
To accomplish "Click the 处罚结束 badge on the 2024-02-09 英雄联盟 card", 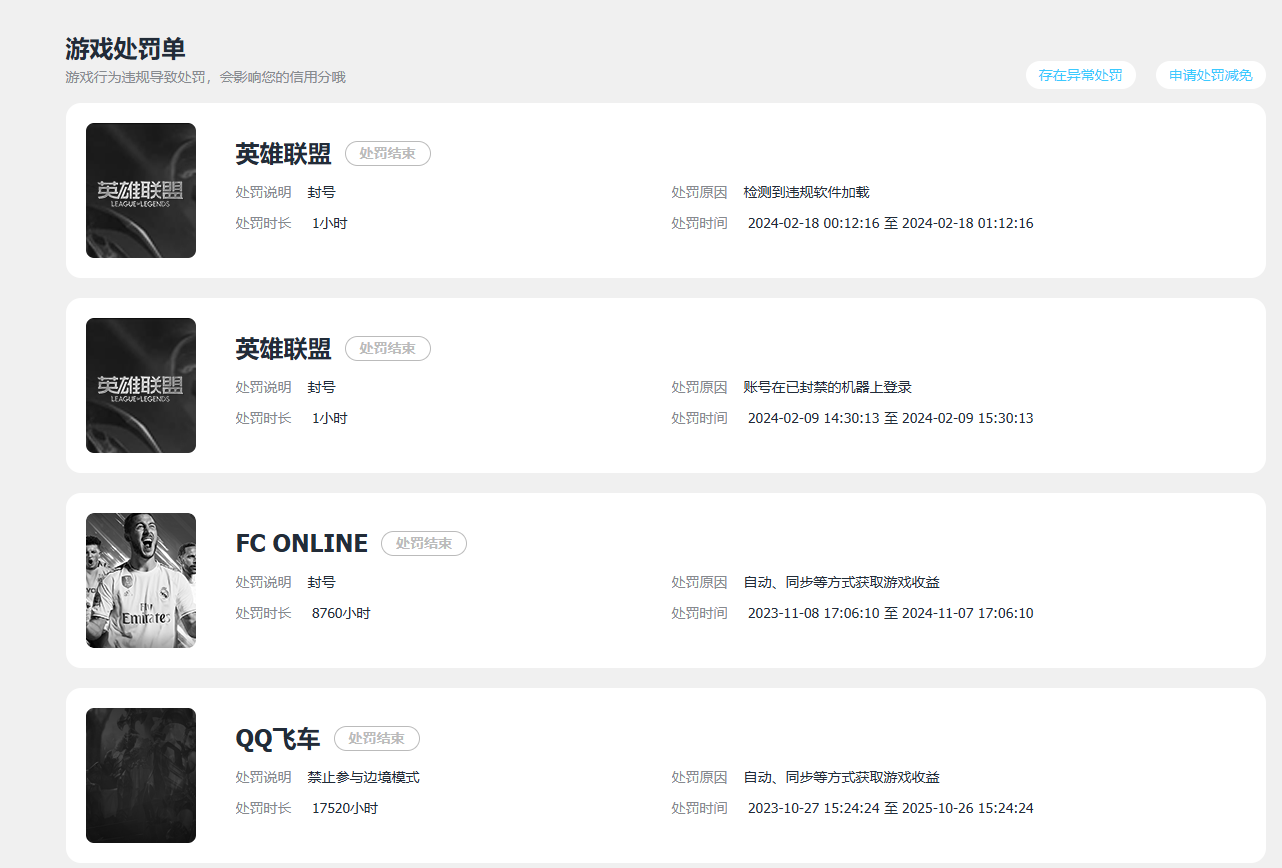I will coord(388,348).
